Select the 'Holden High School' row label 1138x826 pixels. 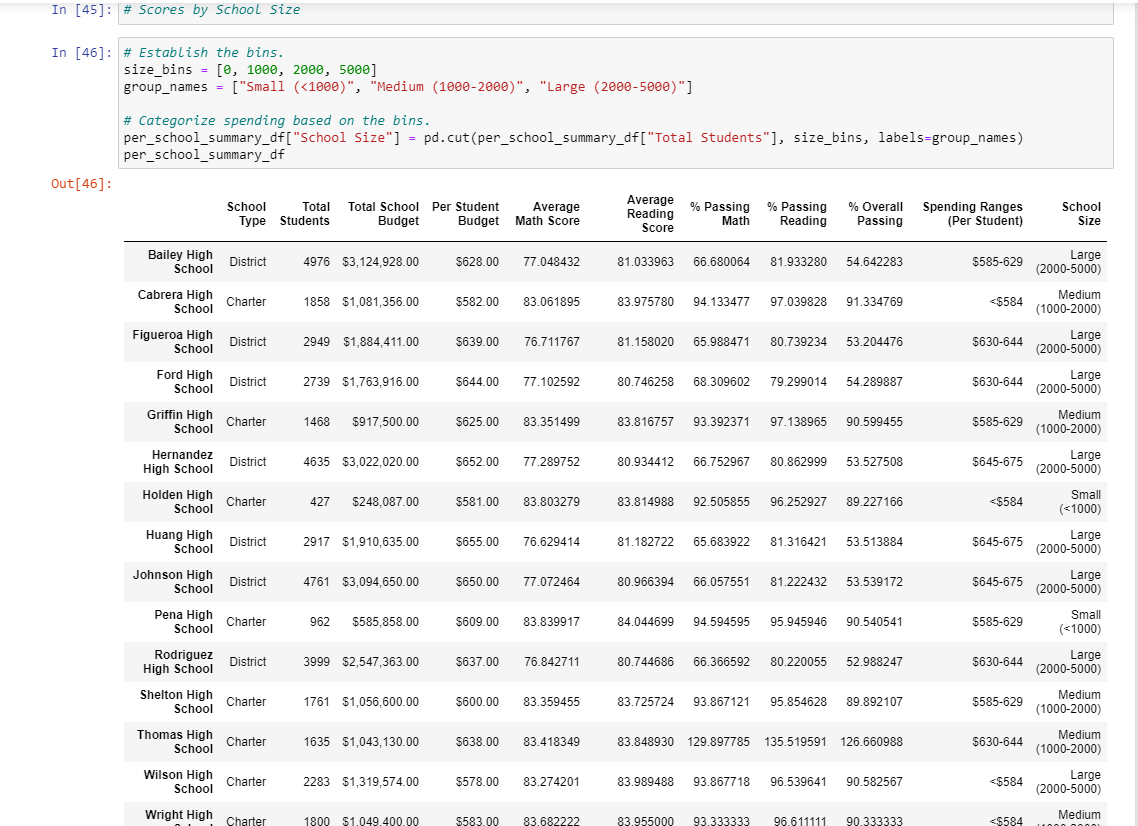[x=177, y=502]
